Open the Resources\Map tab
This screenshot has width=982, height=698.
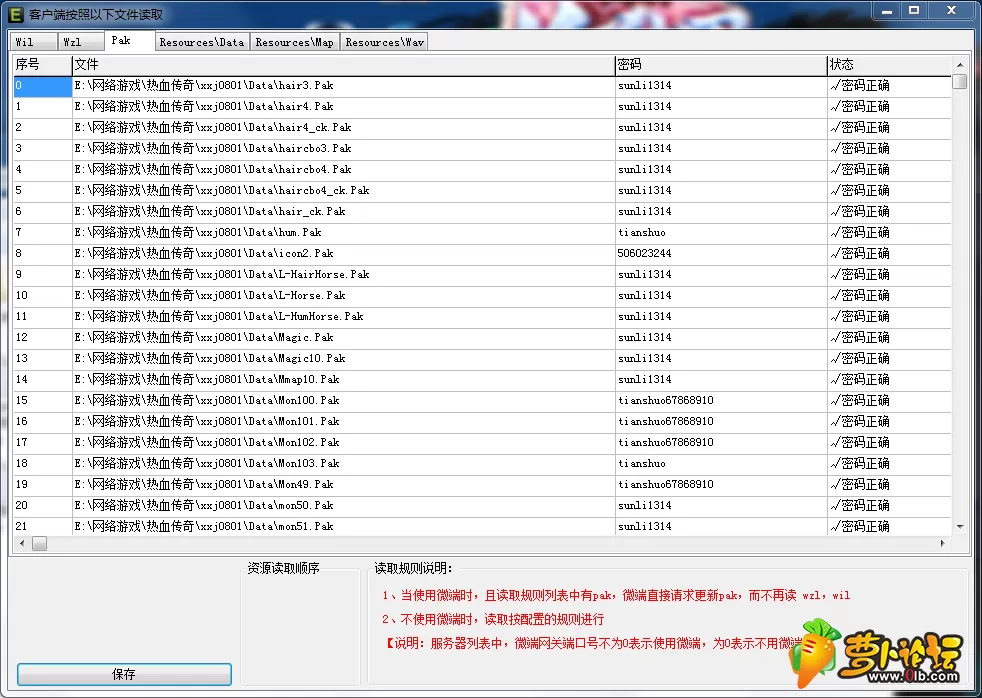[x=294, y=42]
